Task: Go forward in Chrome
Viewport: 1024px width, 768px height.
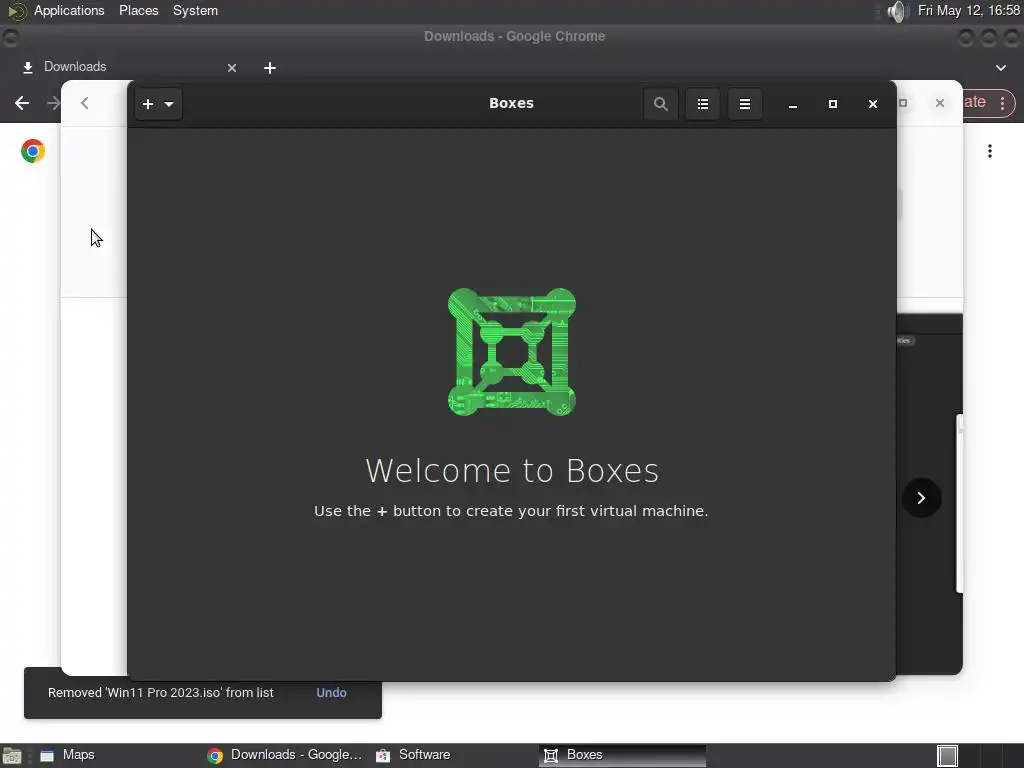Action: [x=53, y=103]
